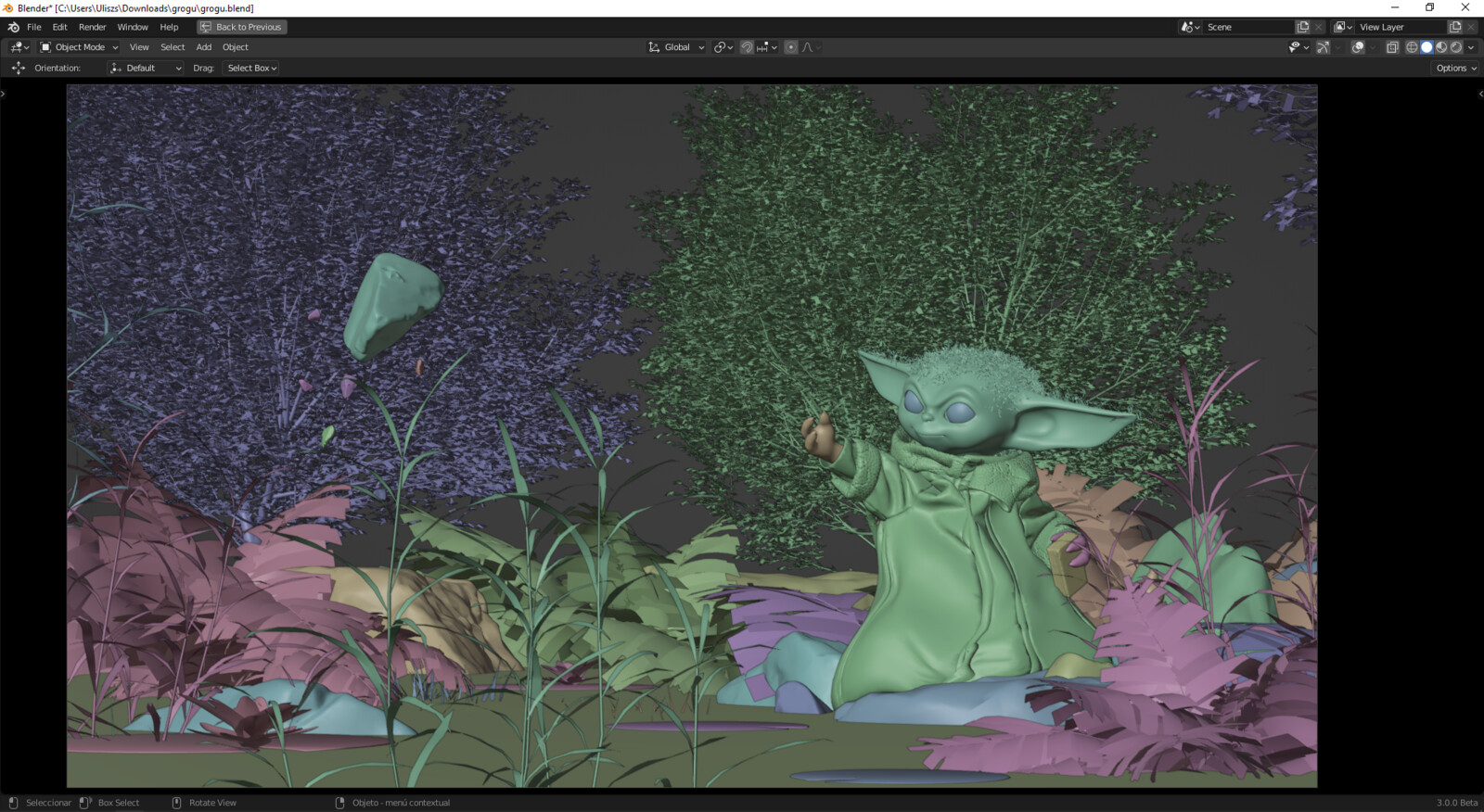Switch to wireframe shading
This screenshot has height=812, width=1484.
pos(1412,47)
